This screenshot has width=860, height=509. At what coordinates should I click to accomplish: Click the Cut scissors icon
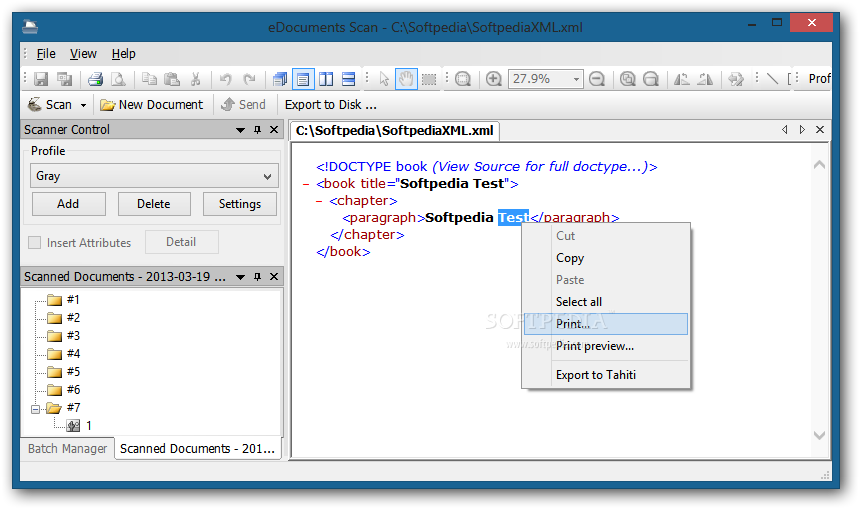point(195,79)
